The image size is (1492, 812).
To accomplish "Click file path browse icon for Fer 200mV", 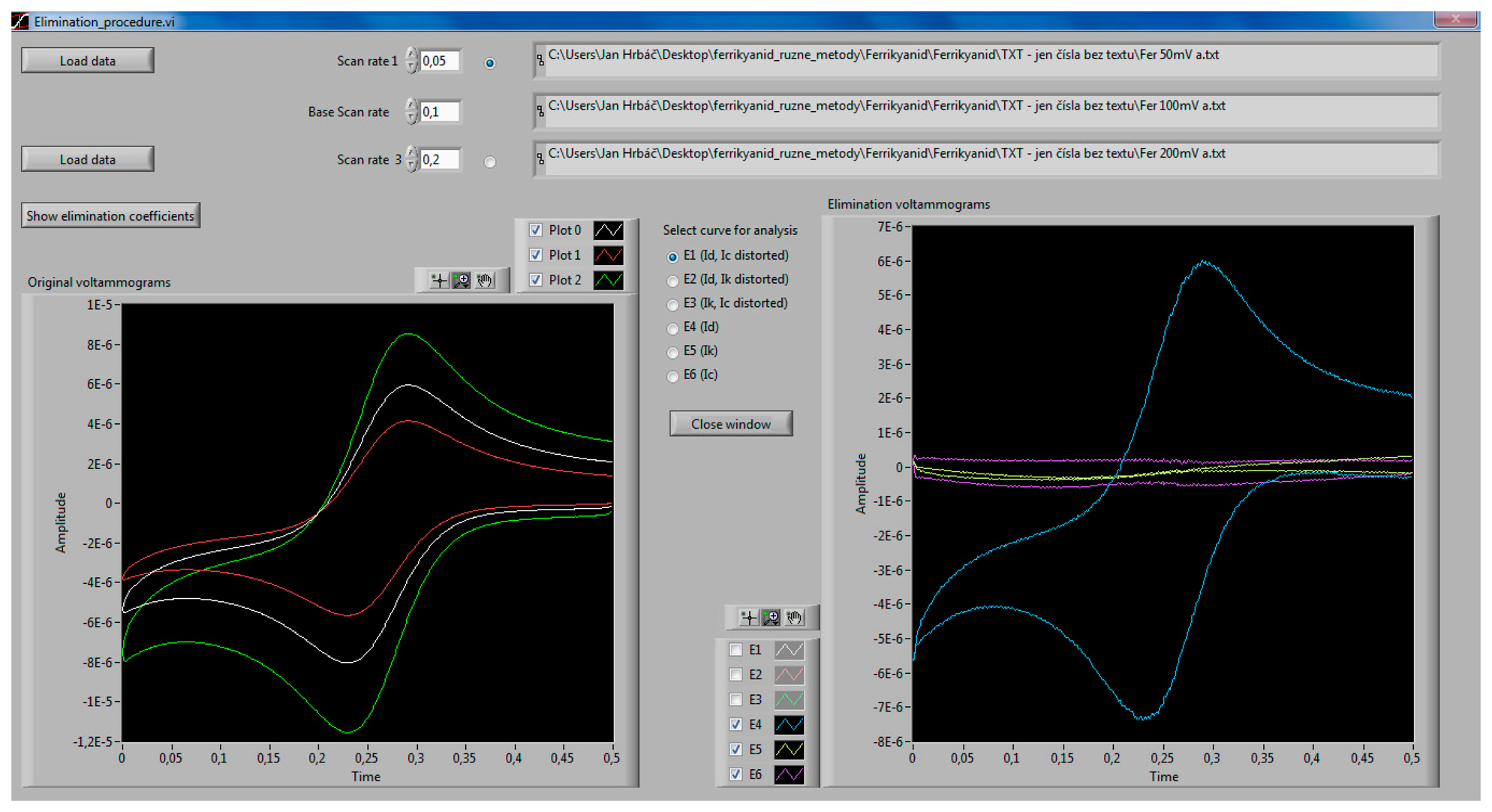I will [540, 158].
